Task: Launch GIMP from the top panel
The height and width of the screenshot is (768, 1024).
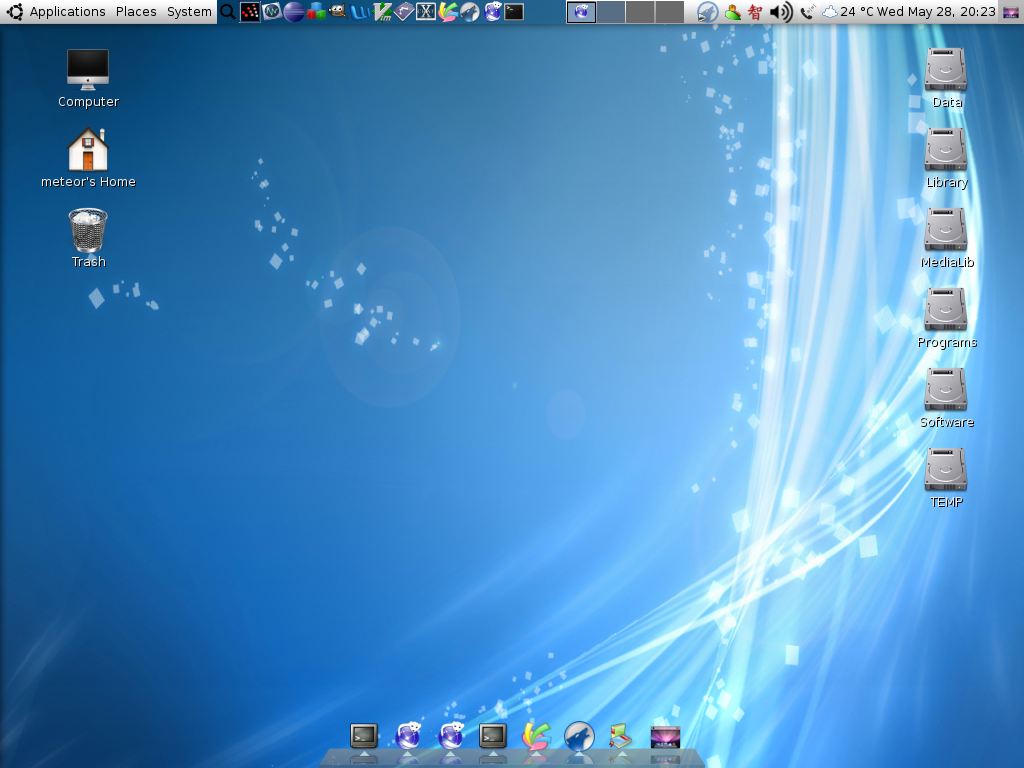Action: [x=338, y=12]
